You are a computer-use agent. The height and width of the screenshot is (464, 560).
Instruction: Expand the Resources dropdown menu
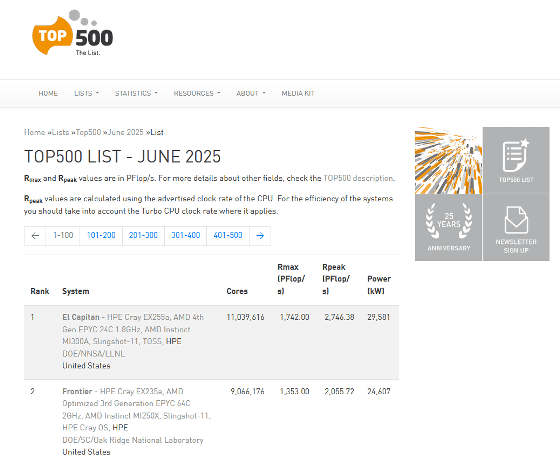(197, 94)
